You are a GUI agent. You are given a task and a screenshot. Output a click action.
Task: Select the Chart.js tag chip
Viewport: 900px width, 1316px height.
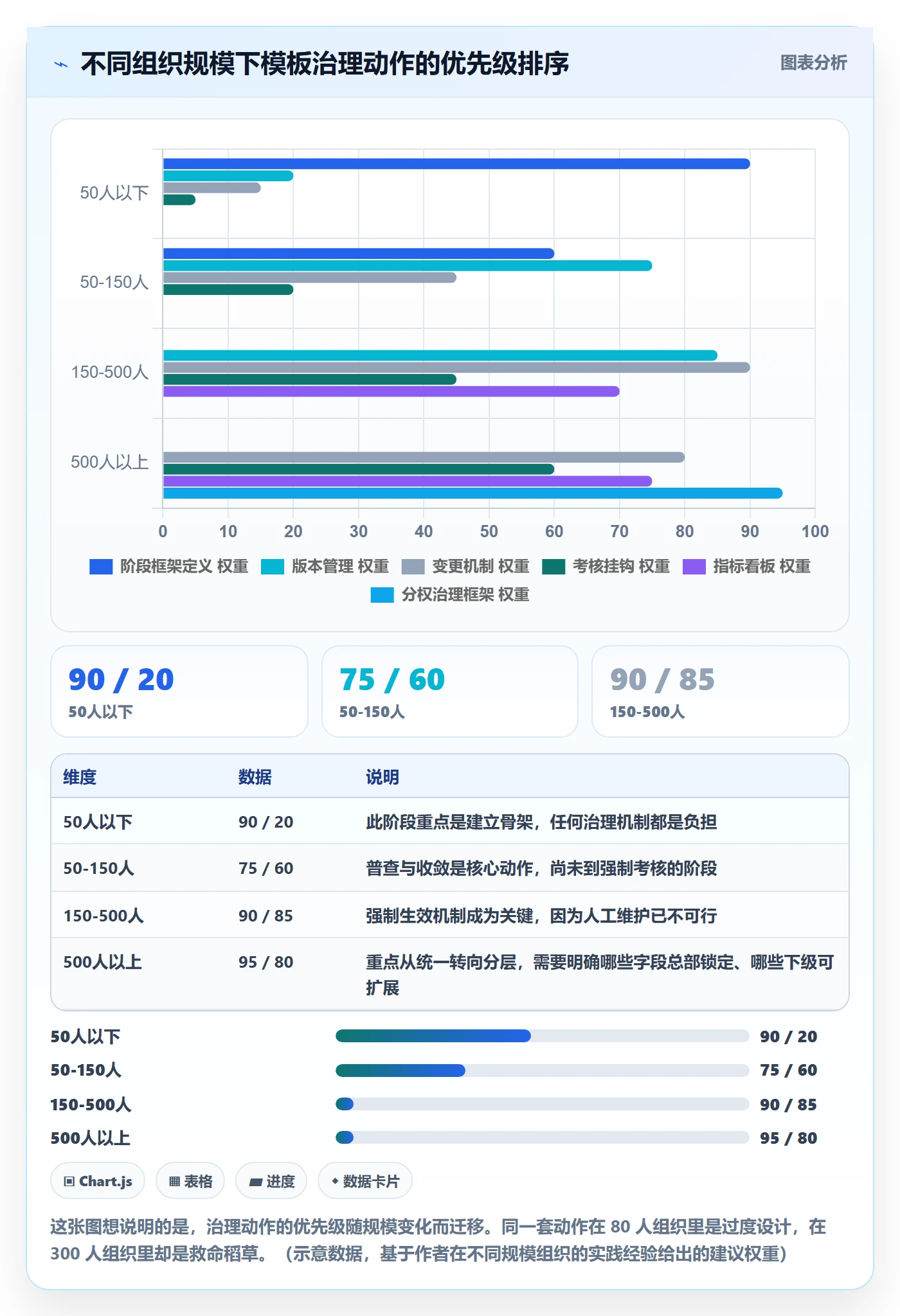[x=98, y=1181]
